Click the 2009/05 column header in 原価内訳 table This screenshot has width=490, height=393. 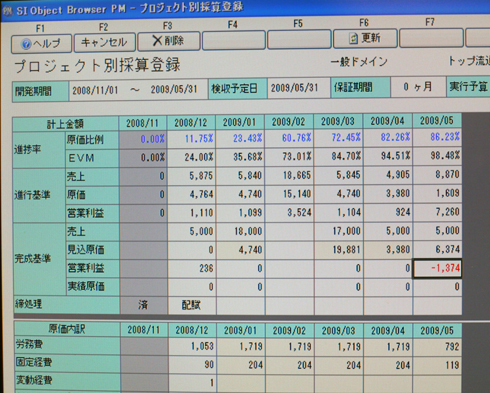(x=437, y=330)
